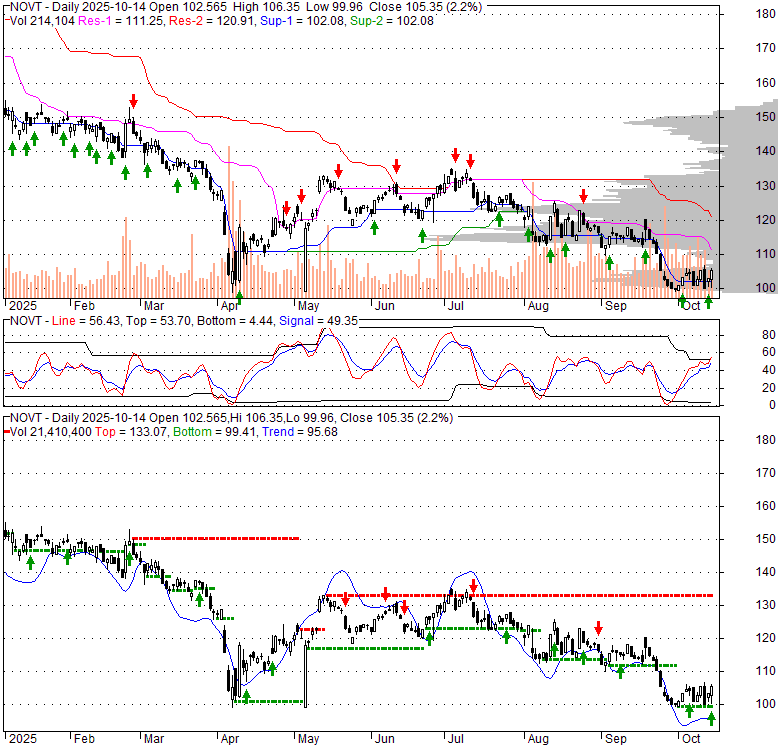The width and height of the screenshot is (780, 745).
Task: Click the tall April volume bar on the top chart
Action: (x=229, y=222)
